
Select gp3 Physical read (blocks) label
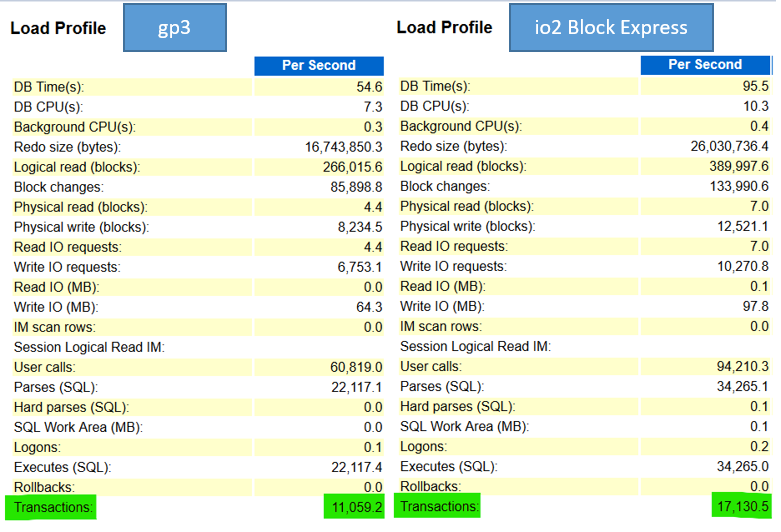81,207
